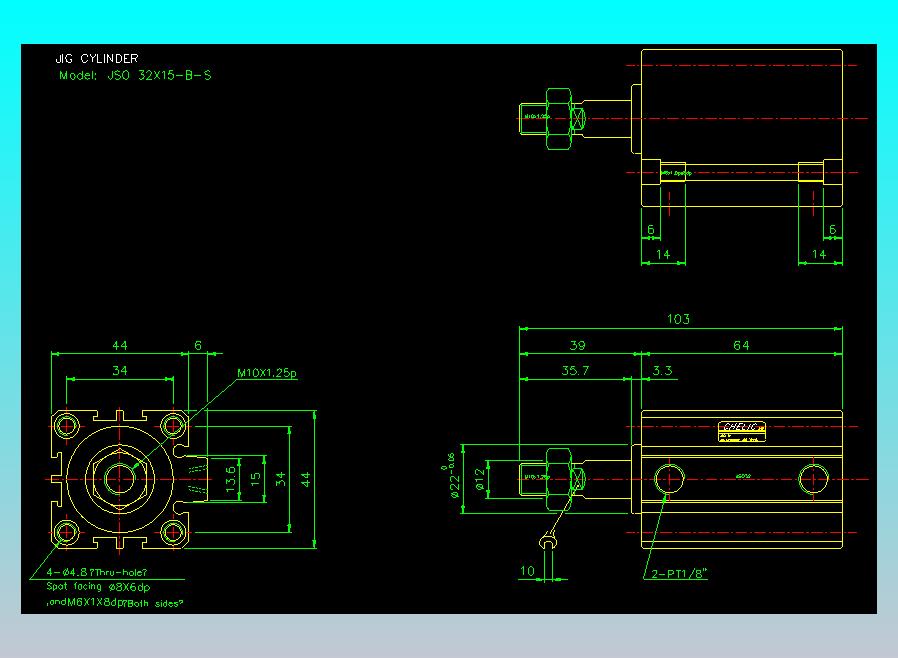898x658 pixels.
Task: Click the "3.3" dimension value
Action: (x=662, y=371)
